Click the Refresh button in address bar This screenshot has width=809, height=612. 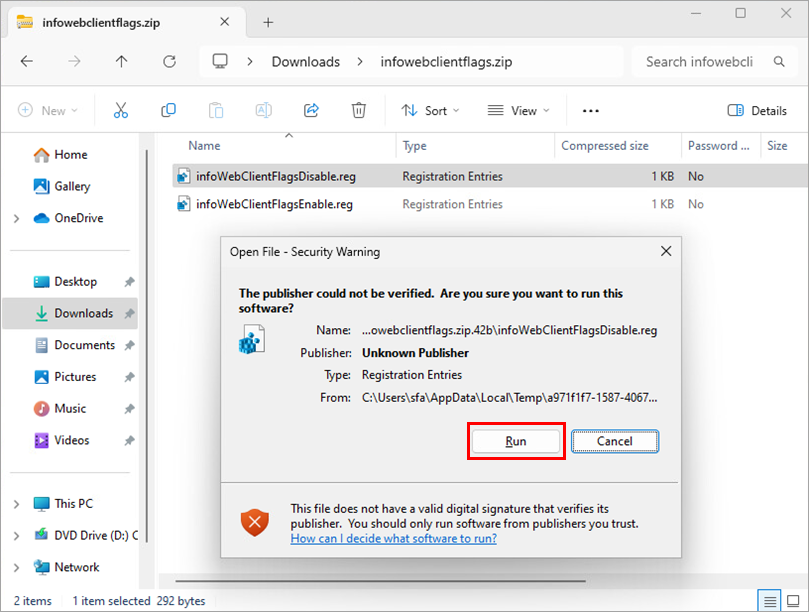169,62
